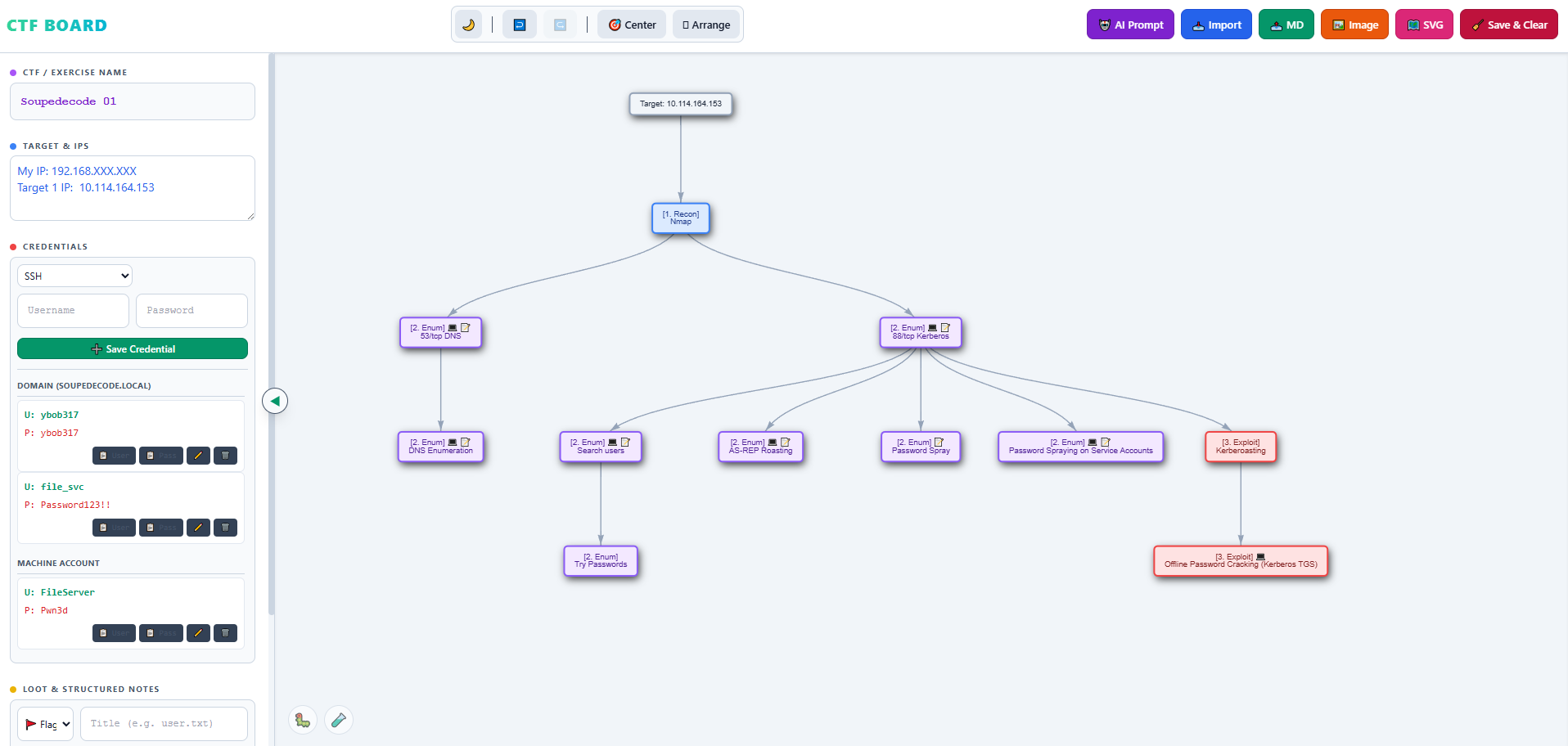Select the 88/tcp Kerberos node

(921, 332)
